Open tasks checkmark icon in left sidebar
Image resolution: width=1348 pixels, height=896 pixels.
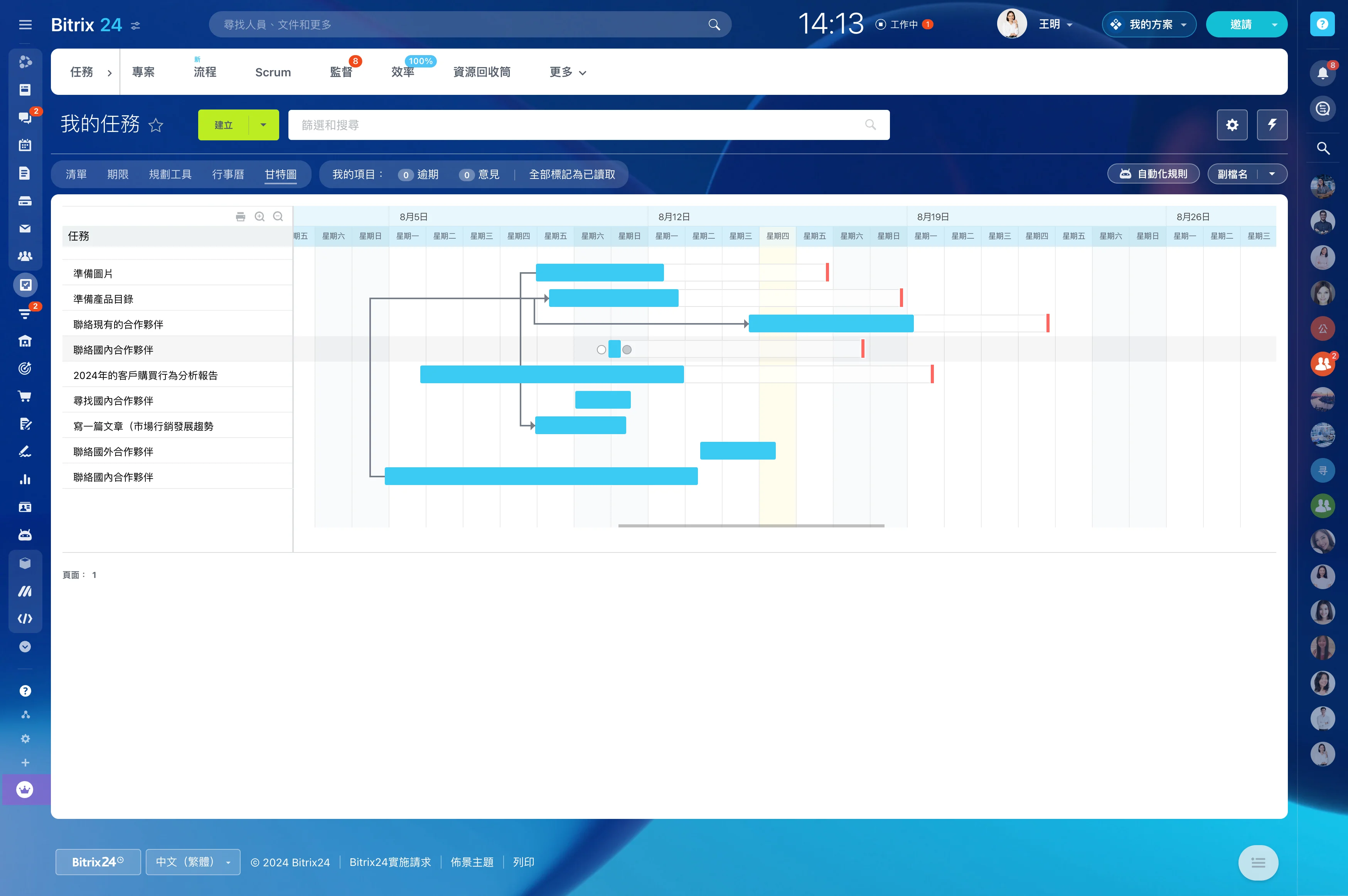tap(25, 285)
